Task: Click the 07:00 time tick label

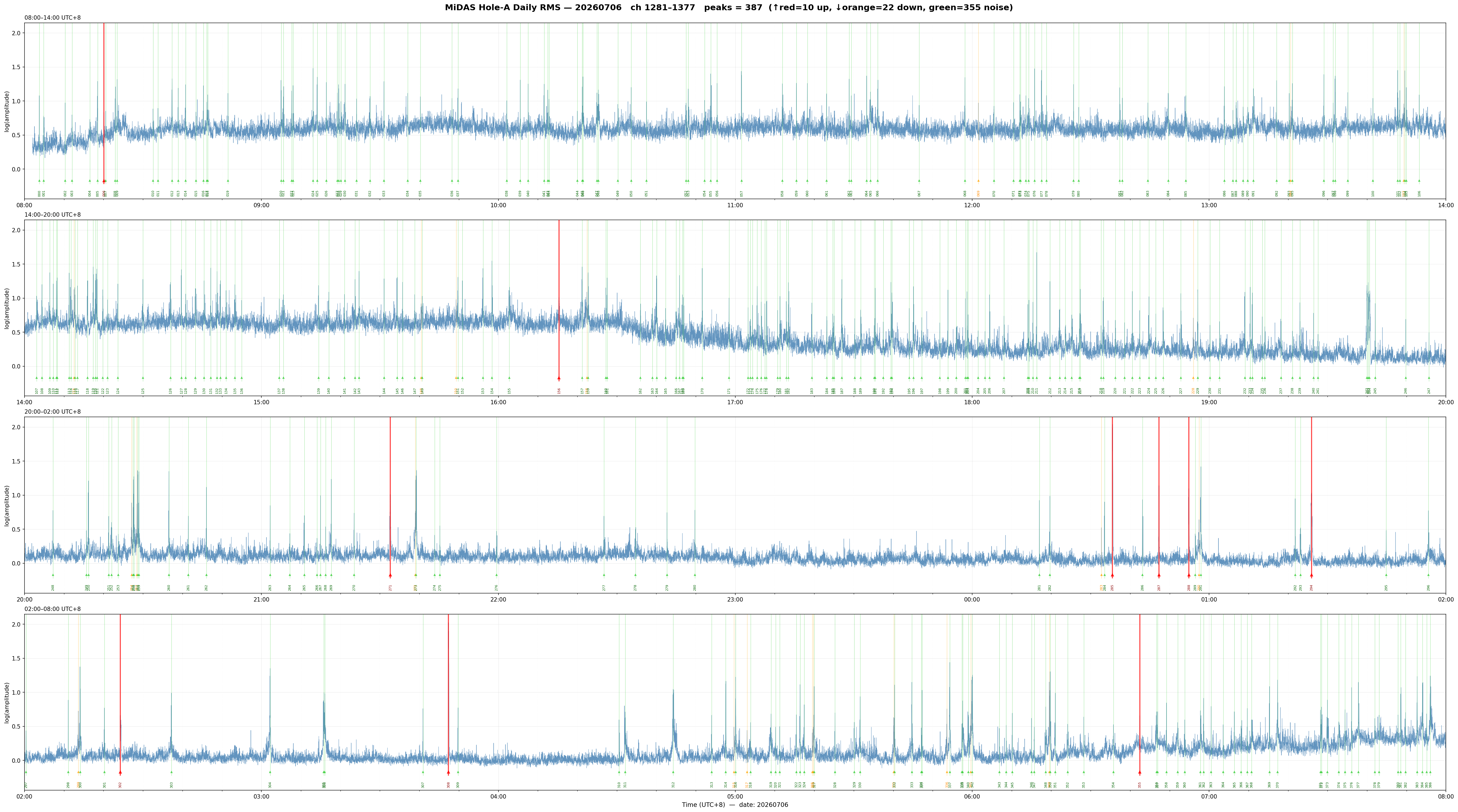Action: tap(1209, 797)
